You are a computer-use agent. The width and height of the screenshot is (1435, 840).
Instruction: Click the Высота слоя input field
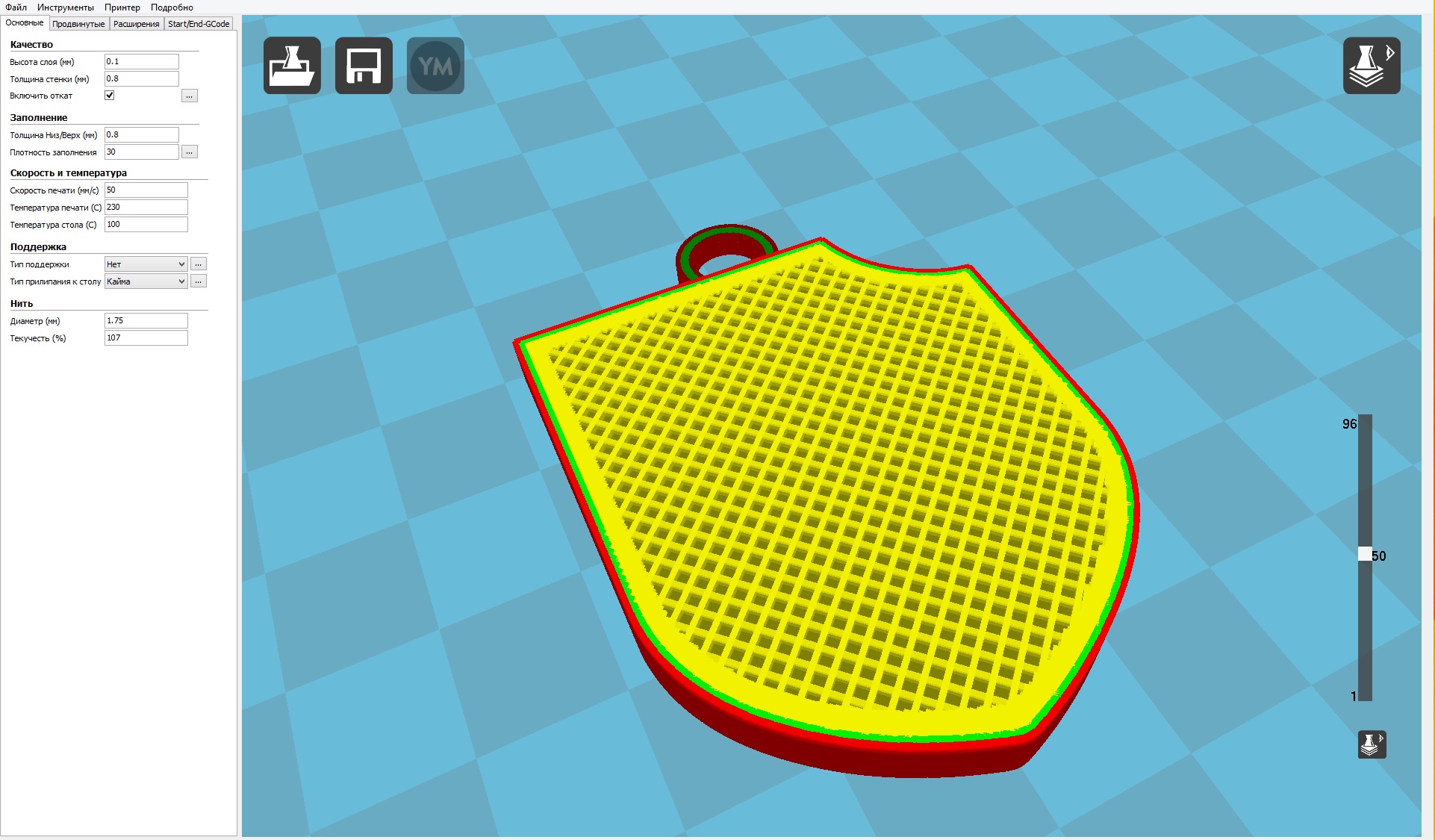tap(141, 62)
